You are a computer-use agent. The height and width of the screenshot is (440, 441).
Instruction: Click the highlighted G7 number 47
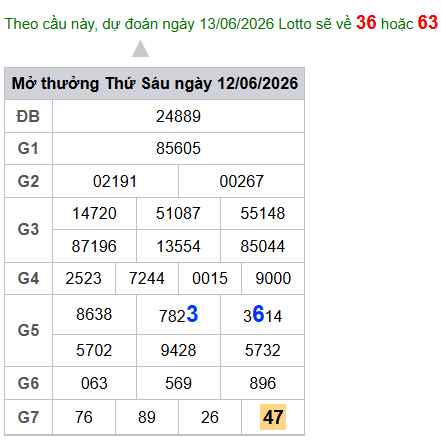coord(273,417)
